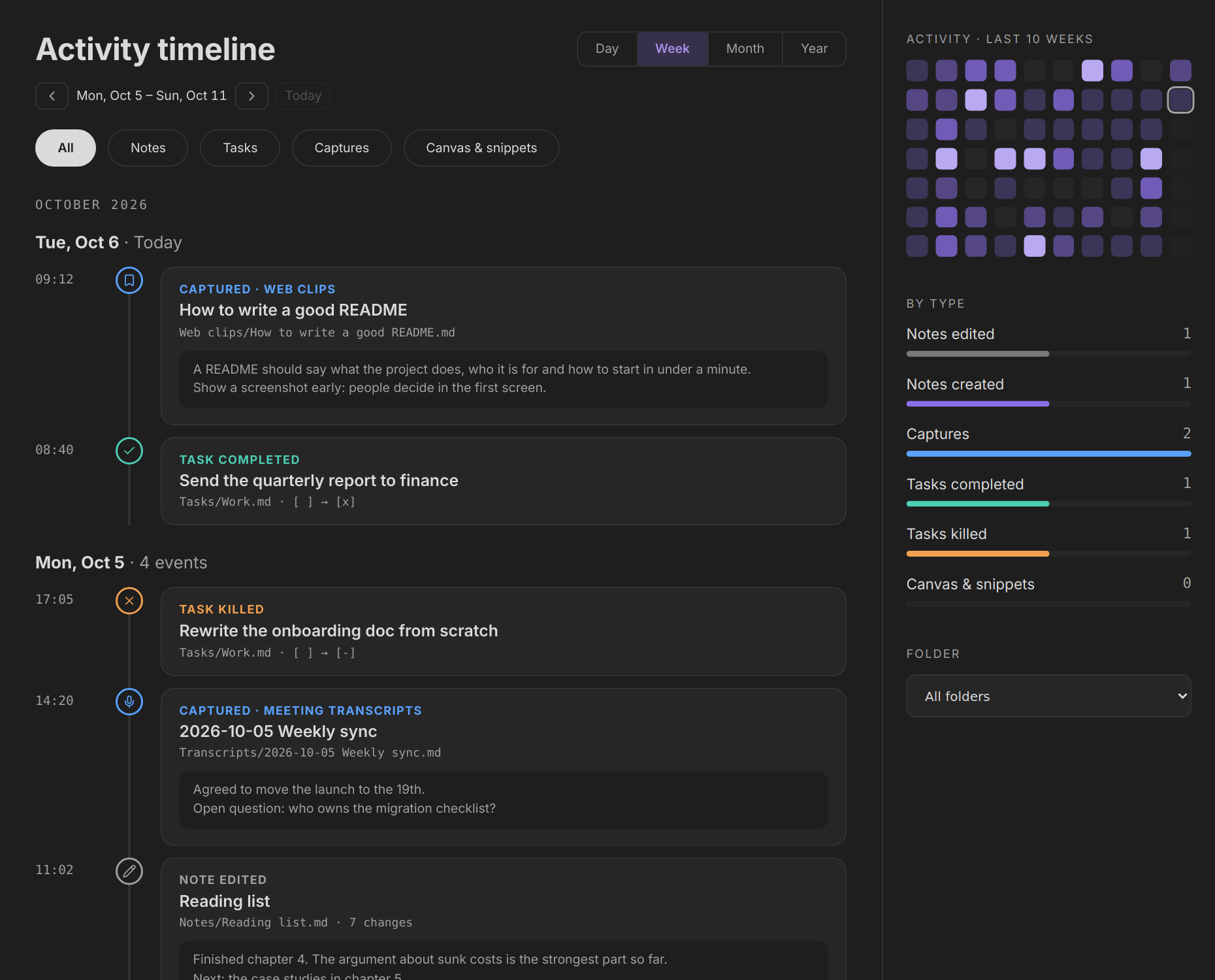Image resolution: width=1215 pixels, height=980 pixels.
Task: Click the 17:05 timestamp
Action: pyautogui.click(x=54, y=600)
